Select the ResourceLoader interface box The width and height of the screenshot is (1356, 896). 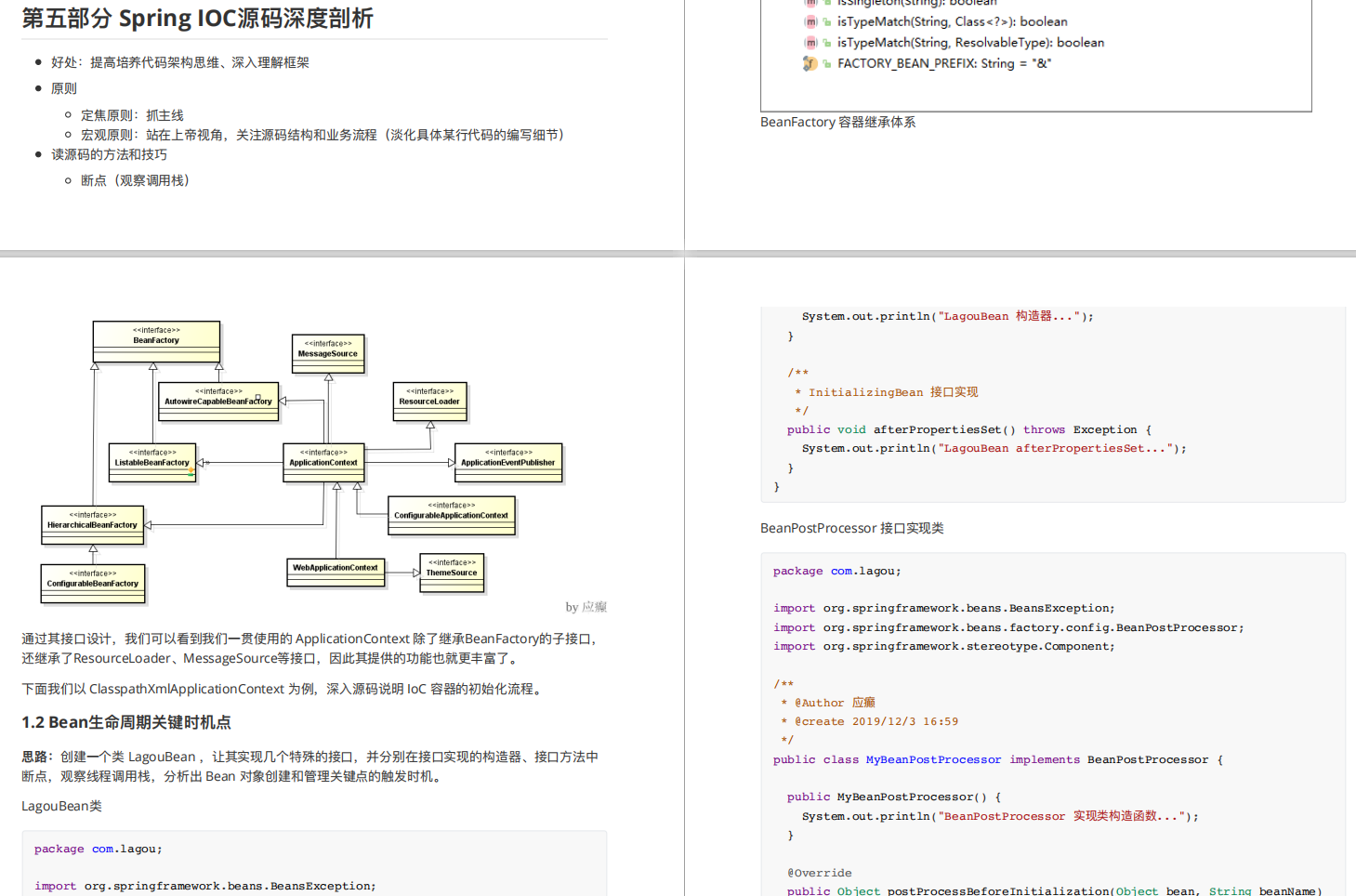pyautogui.click(x=429, y=398)
